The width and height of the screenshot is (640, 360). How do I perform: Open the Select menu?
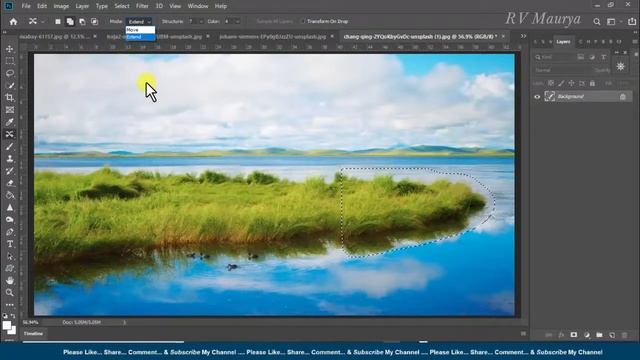[x=122, y=6]
